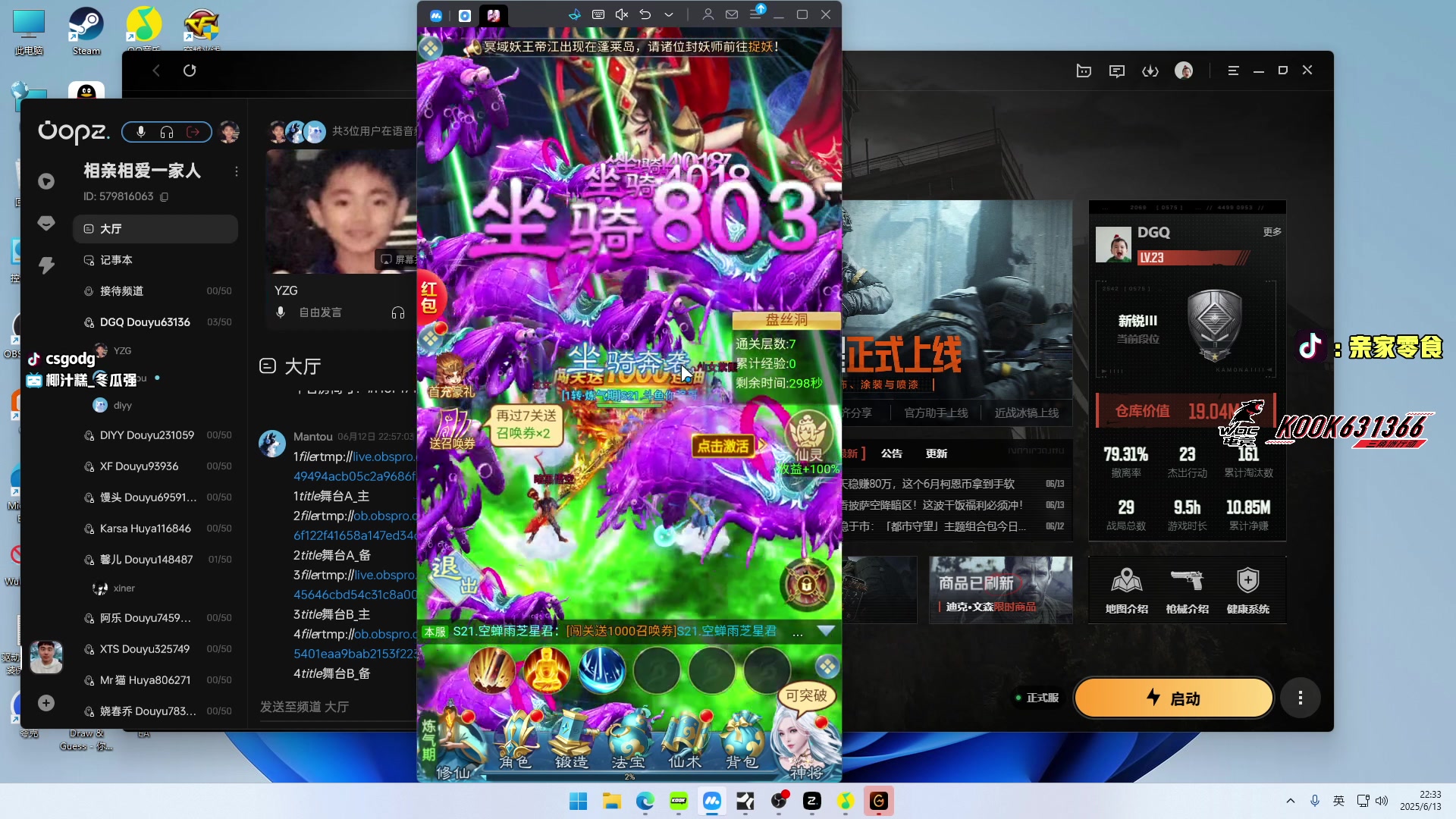Image resolution: width=1456 pixels, height=819 pixels.
Task: Join Karsa Huya116846 voice channel
Action: pyautogui.click(x=155, y=528)
